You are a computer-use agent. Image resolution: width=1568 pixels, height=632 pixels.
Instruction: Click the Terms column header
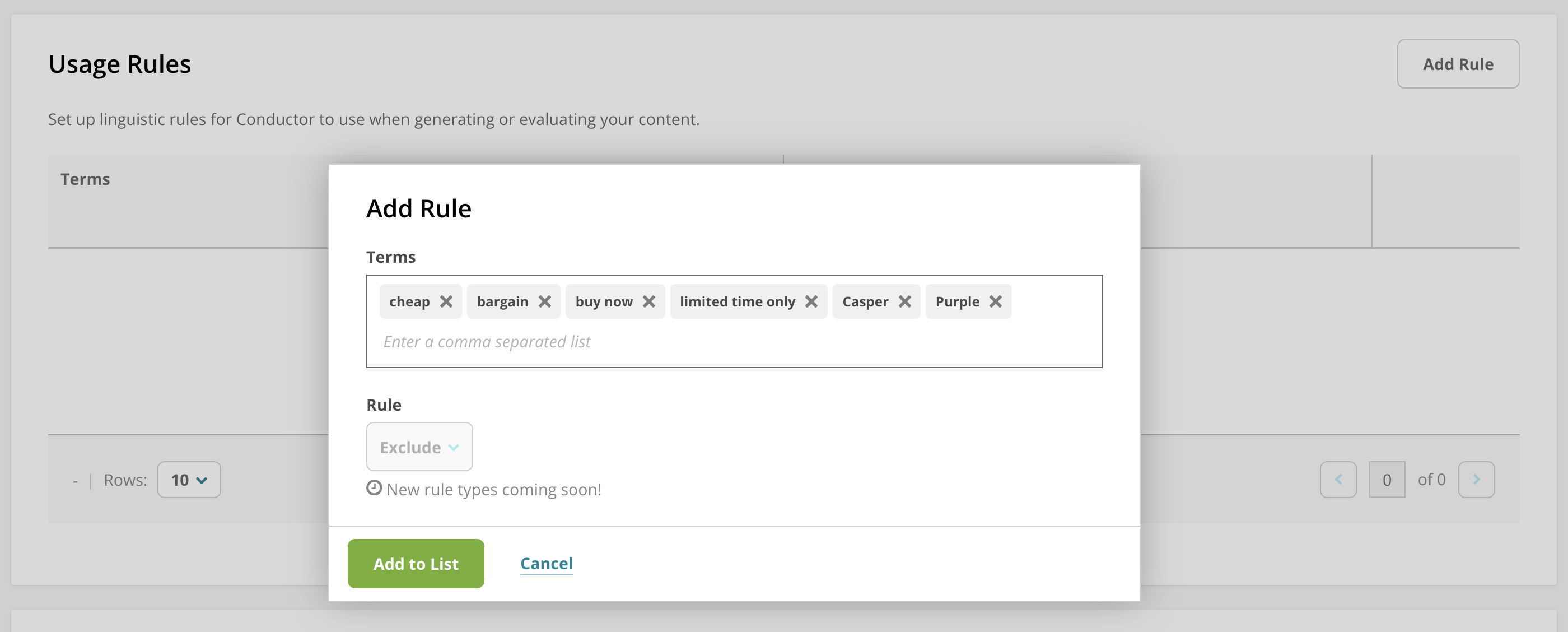(85, 179)
